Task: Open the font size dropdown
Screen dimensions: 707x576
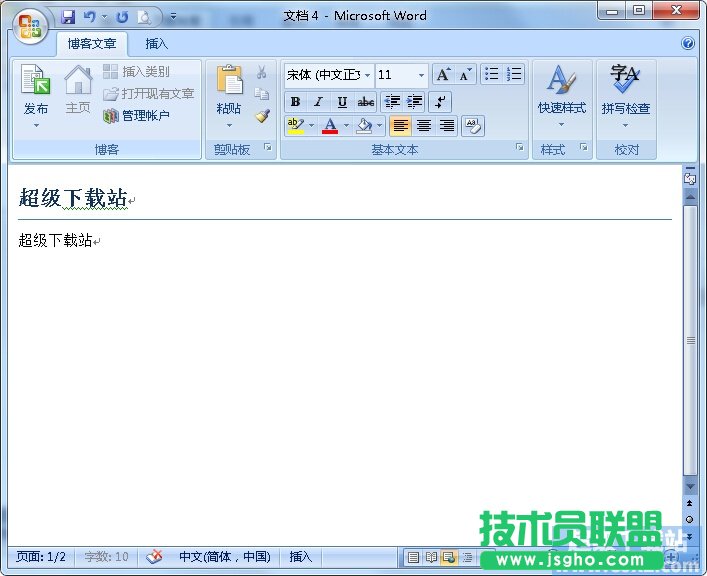Action: [x=421, y=75]
